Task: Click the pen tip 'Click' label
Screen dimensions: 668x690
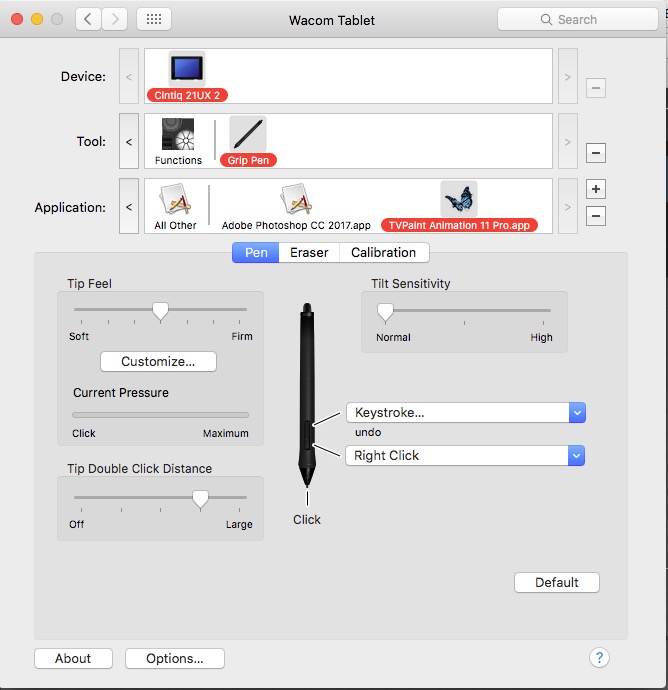Action: point(307,520)
